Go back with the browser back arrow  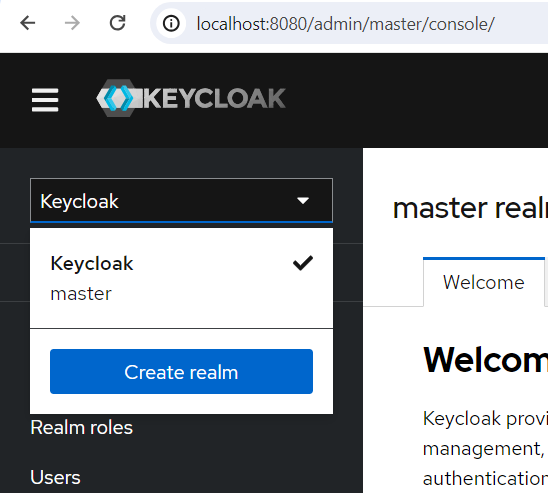(28, 23)
